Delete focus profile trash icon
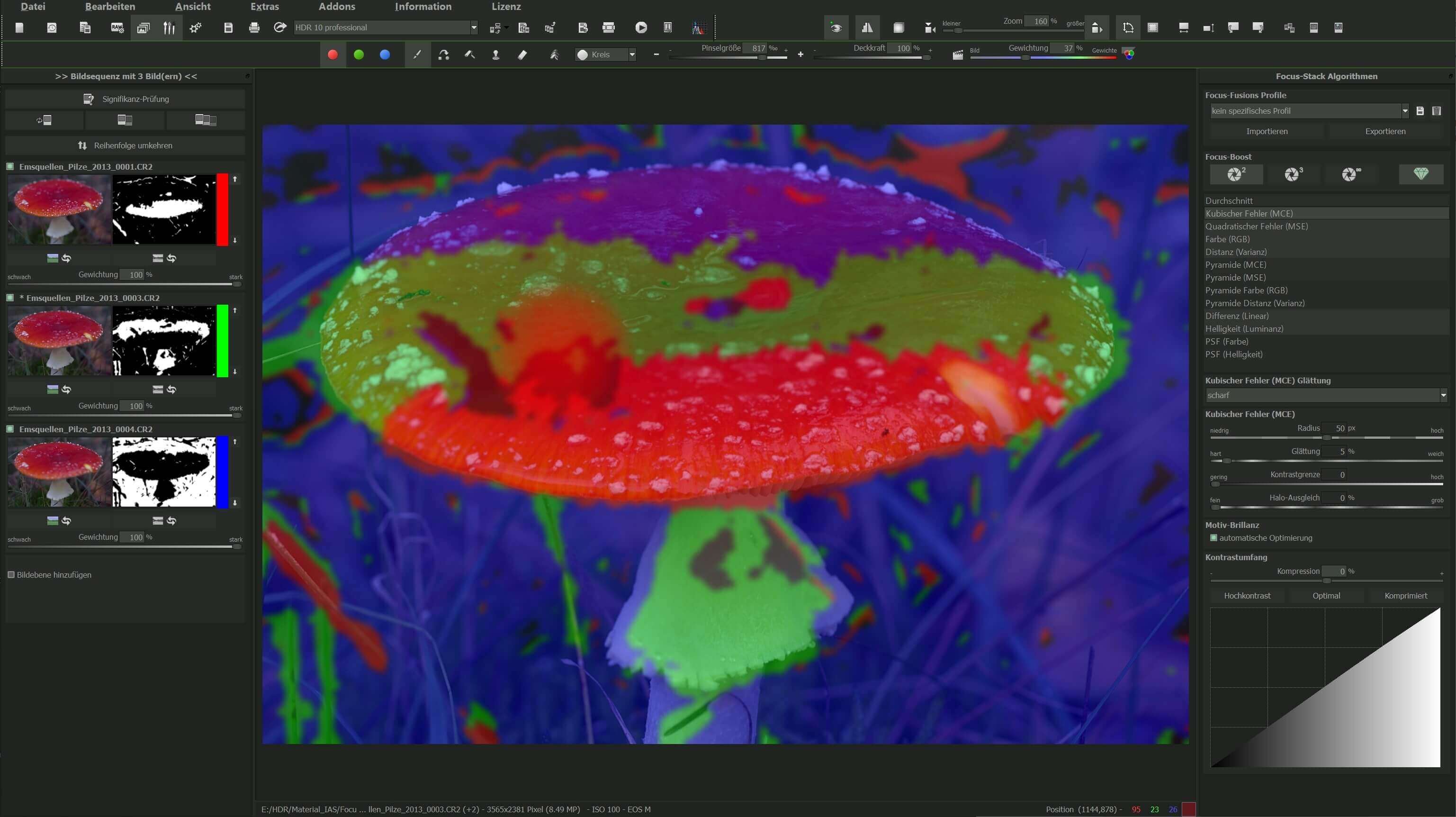 [1436, 111]
